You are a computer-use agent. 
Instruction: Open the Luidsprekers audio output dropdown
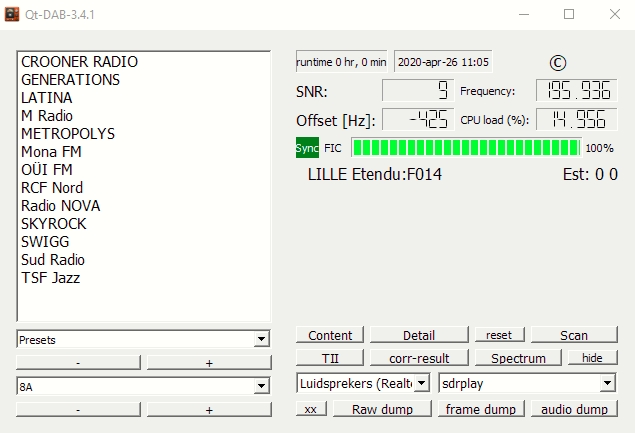pyautogui.click(x=363, y=383)
